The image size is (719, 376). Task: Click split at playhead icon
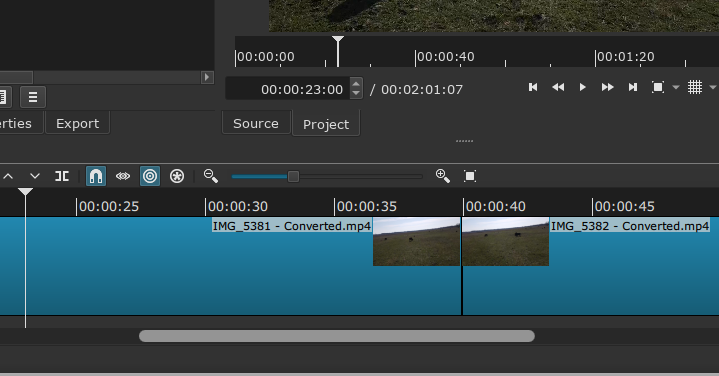click(x=62, y=176)
